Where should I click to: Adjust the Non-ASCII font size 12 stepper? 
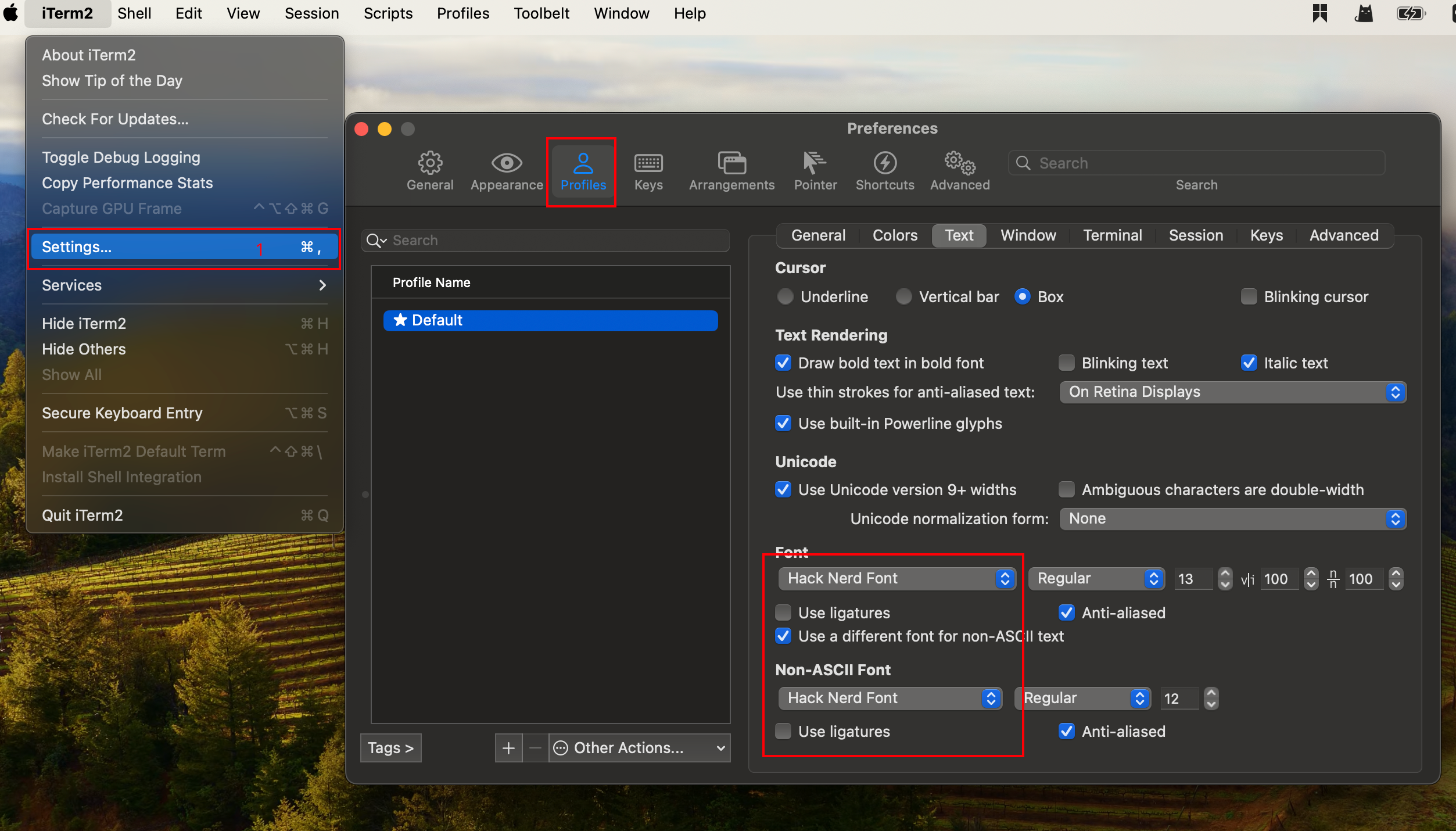[1211, 699]
